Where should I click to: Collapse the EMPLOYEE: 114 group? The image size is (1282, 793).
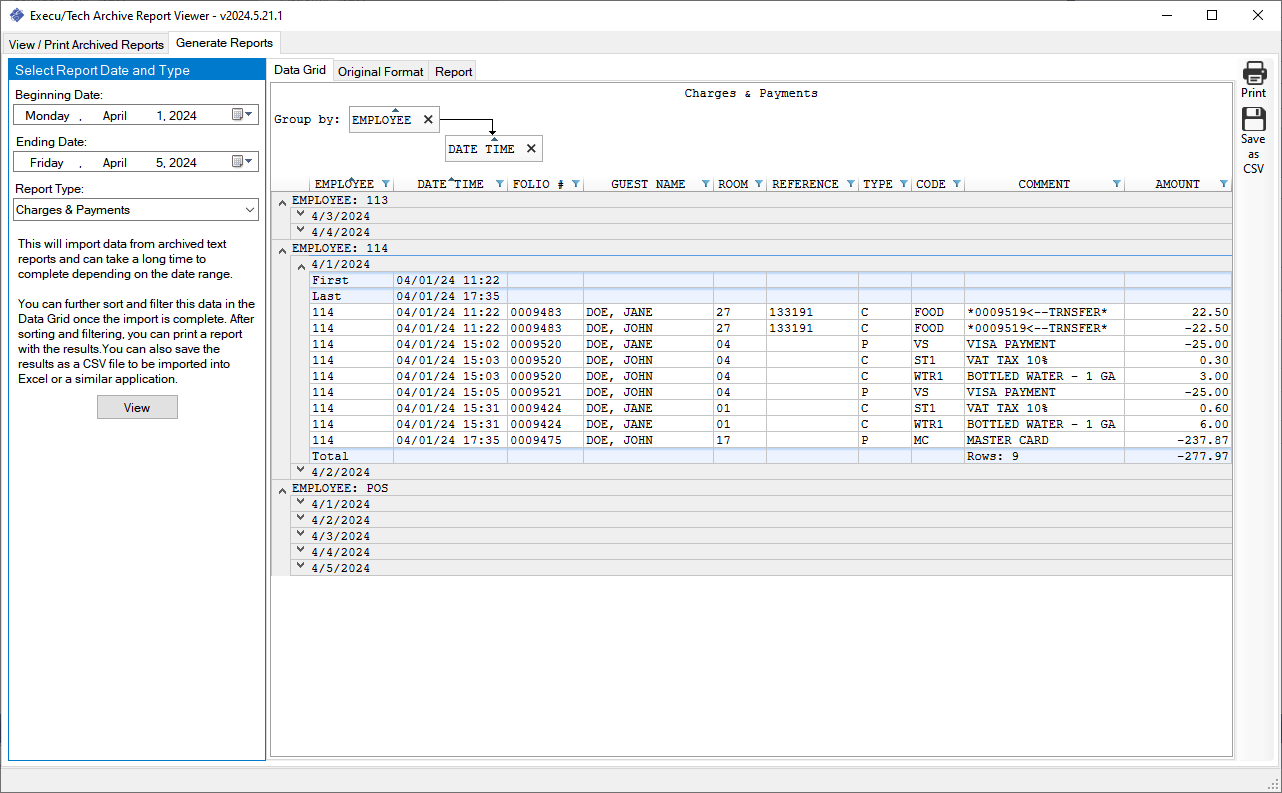click(x=281, y=249)
